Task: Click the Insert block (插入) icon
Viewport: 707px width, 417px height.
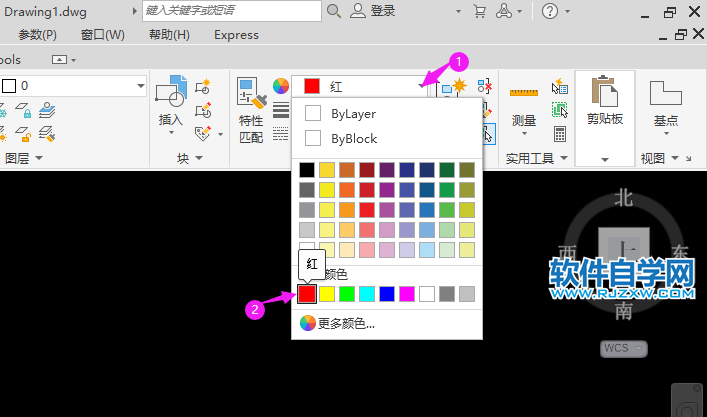Action: coord(171,92)
